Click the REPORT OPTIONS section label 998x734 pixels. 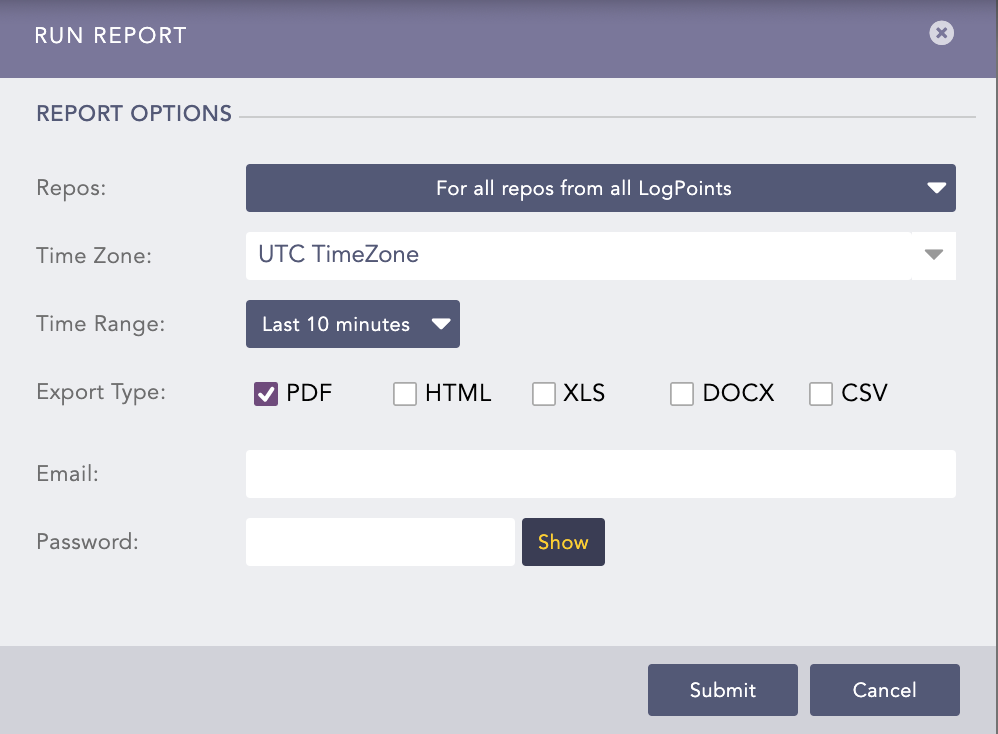coord(133,113)
